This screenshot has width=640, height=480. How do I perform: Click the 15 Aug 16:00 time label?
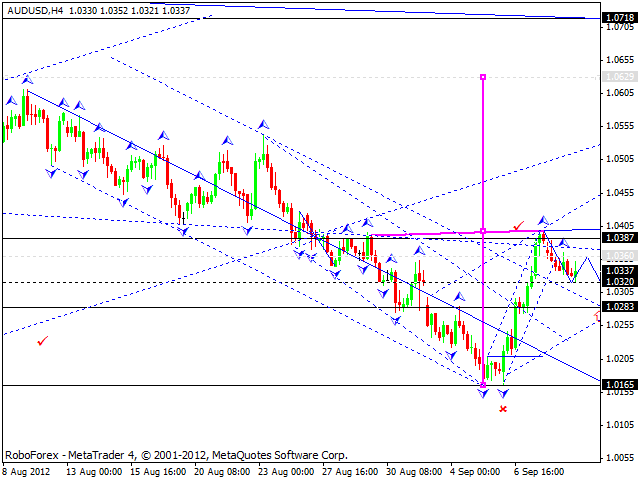pyautogui.click(x=158, y=472)
